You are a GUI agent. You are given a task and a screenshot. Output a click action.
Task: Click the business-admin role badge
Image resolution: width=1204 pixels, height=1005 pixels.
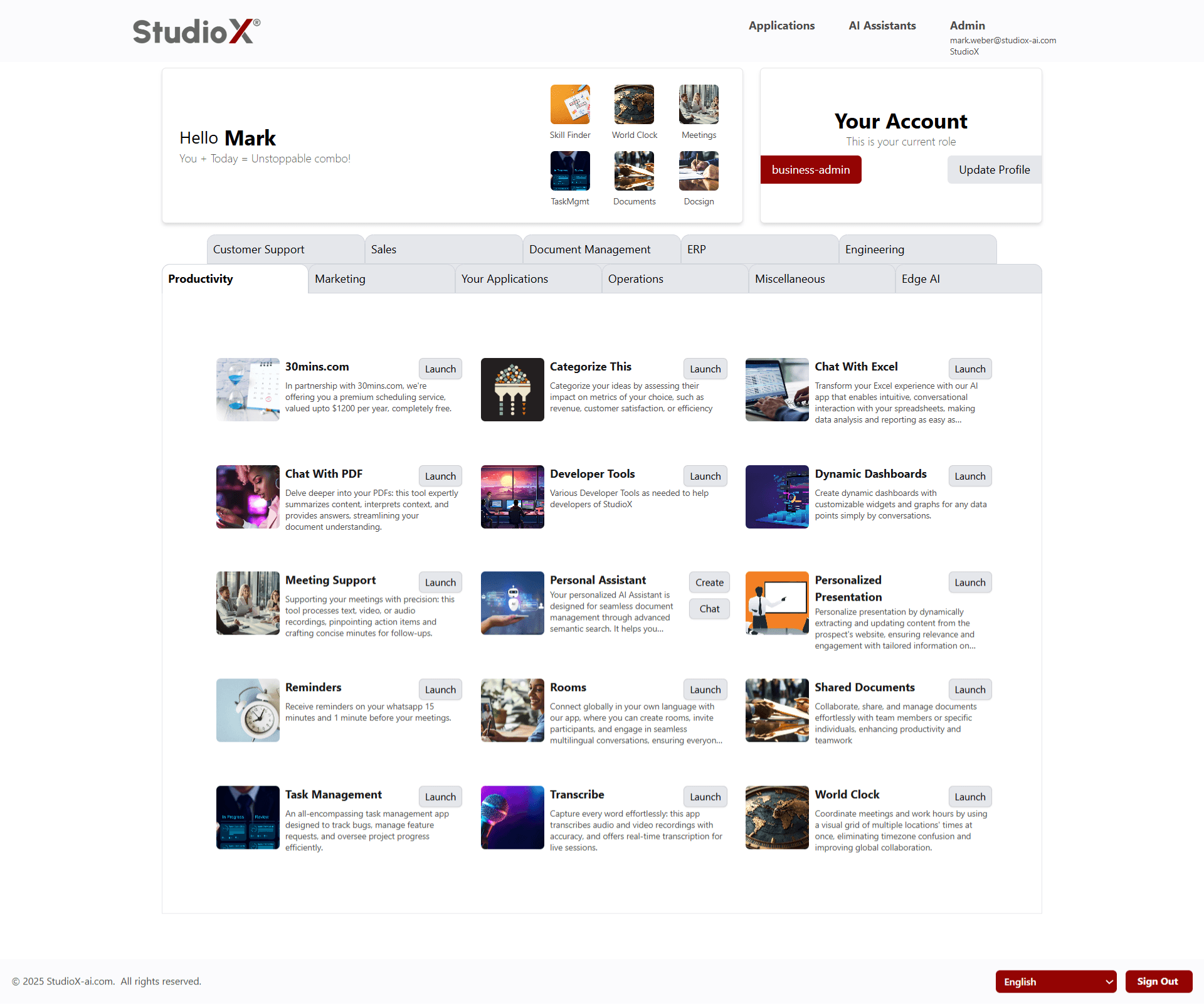coord(811,170)
